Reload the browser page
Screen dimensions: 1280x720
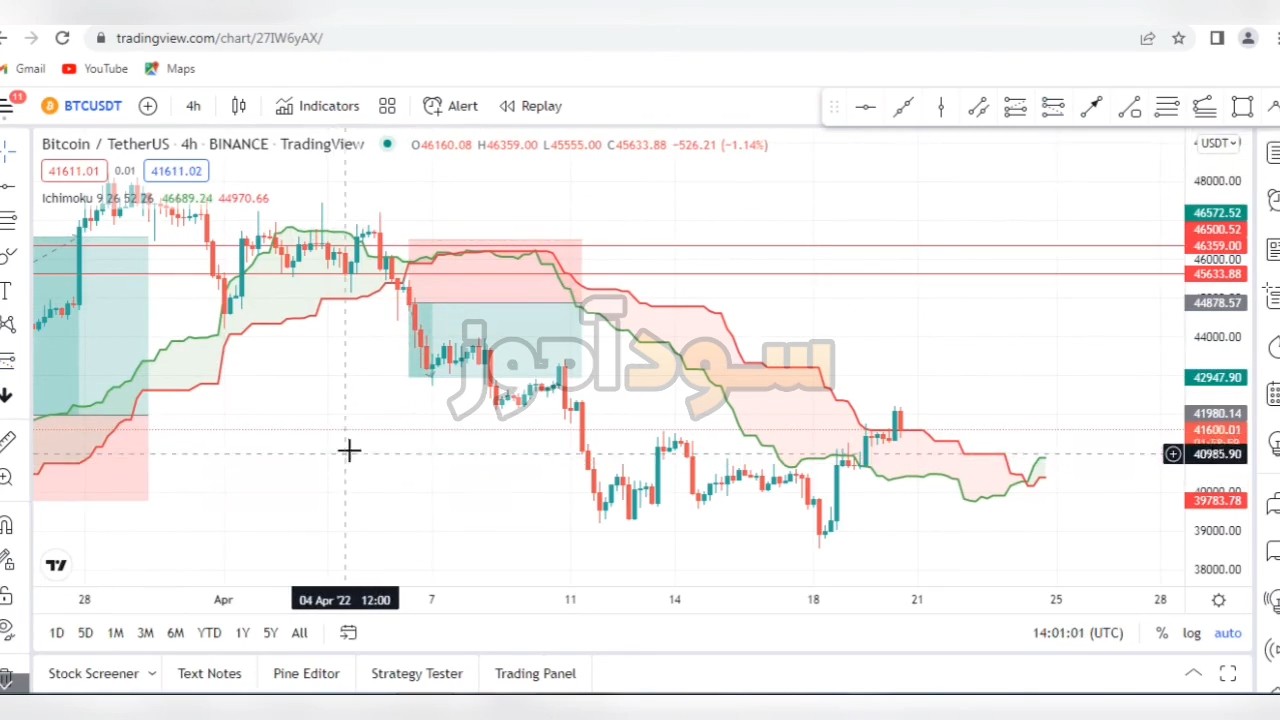(x=62, y=38)
